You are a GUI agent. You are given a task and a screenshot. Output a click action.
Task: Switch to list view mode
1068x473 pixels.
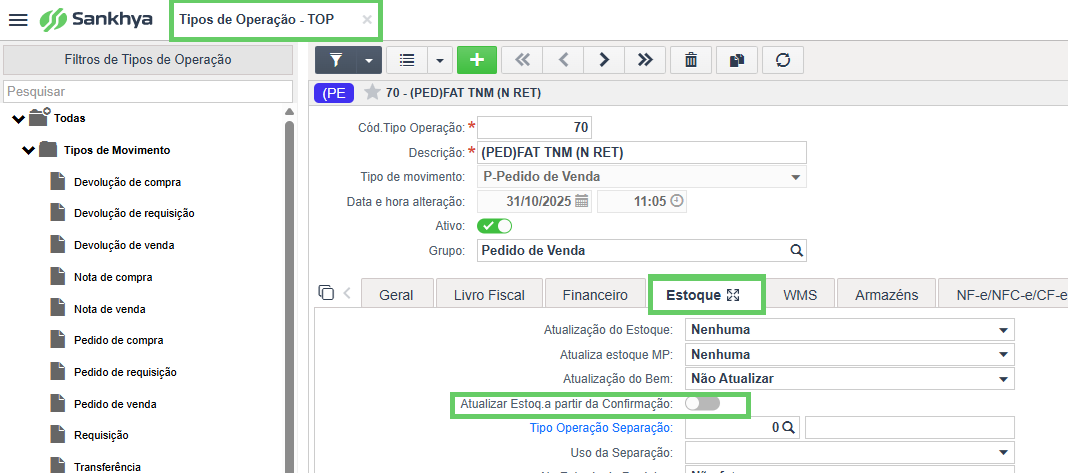point(407,60)
